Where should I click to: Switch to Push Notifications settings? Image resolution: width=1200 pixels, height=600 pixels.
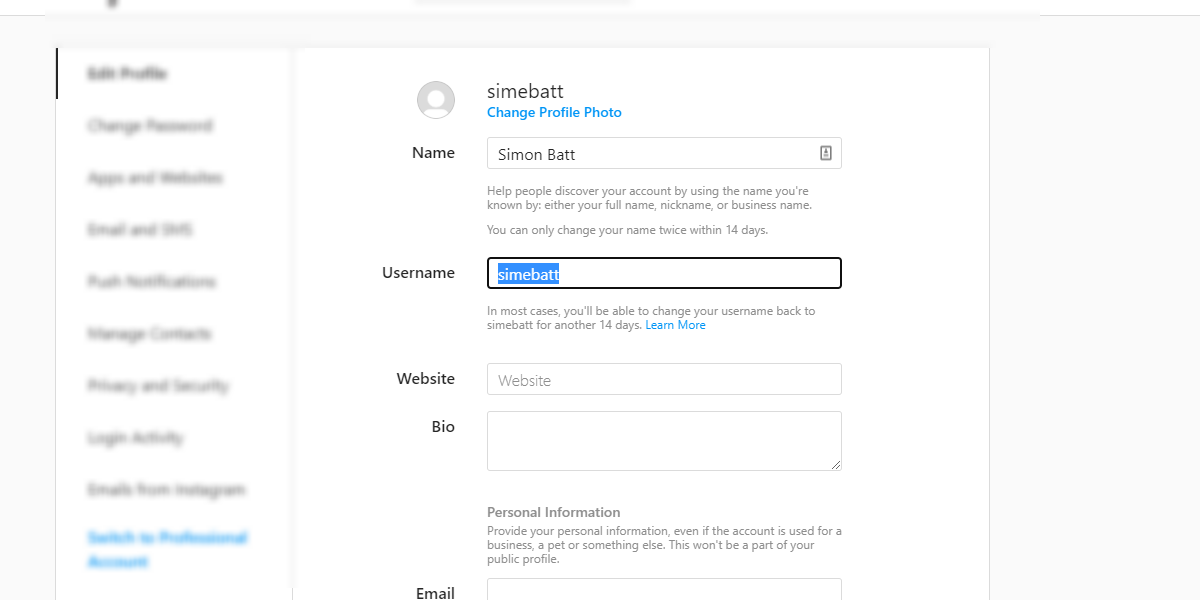151,282
